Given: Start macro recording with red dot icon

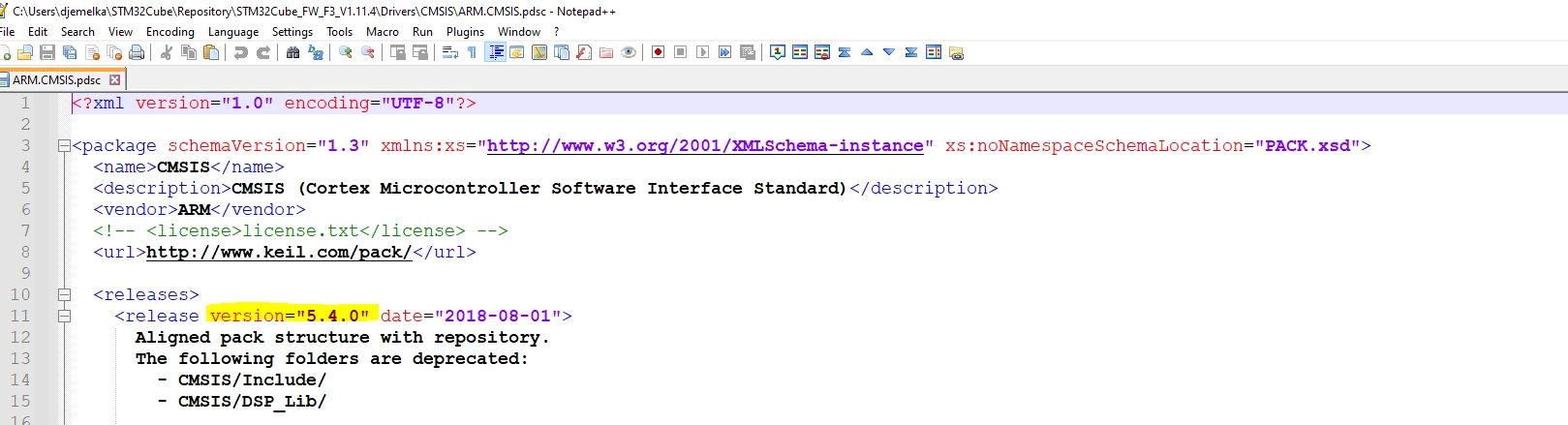Looking at the screenshot, I should [x=659, y=52].
